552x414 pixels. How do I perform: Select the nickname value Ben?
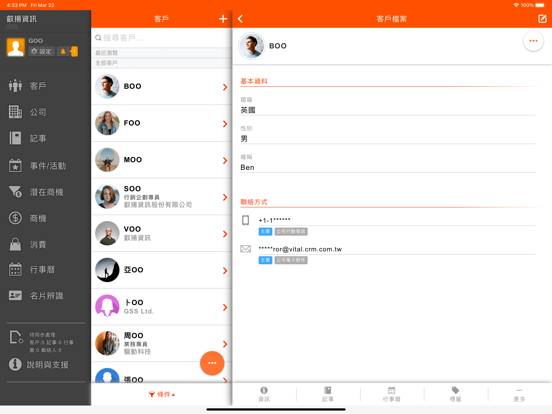(x=247, y=168)
